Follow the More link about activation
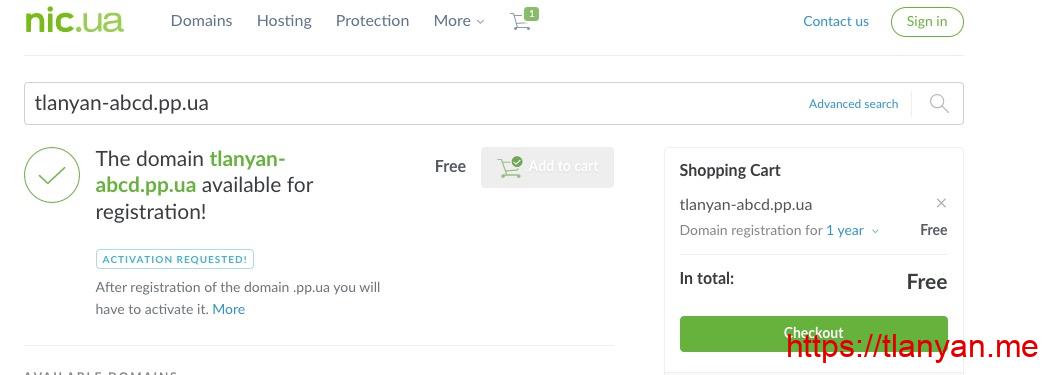Viewport: 1051px width, 375px height. [229, 309]
